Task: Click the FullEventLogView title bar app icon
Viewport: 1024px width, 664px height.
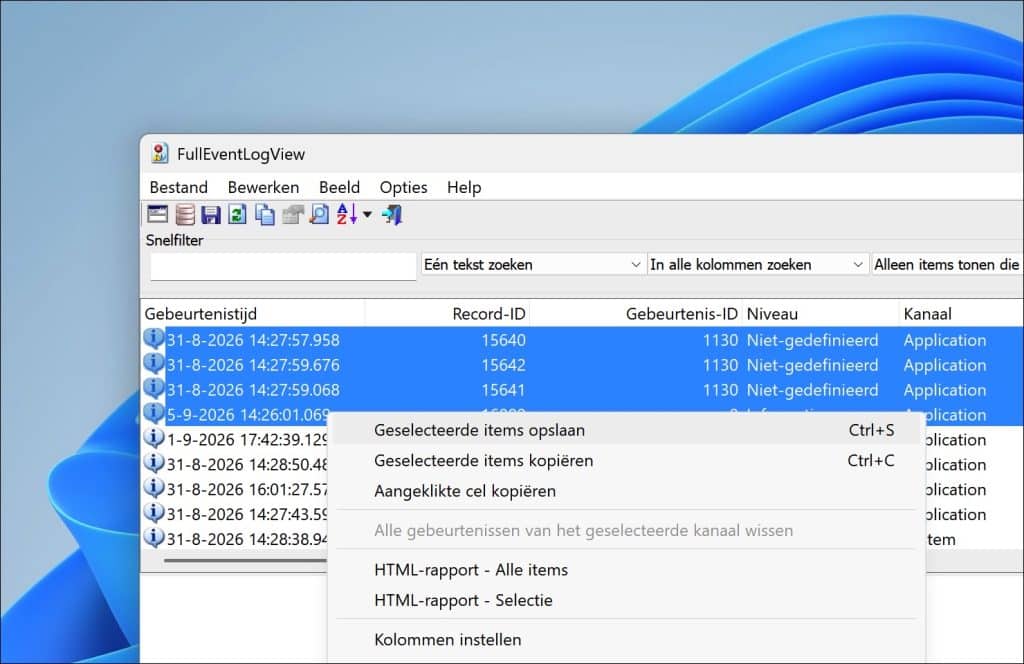Action: click(159, 153)
